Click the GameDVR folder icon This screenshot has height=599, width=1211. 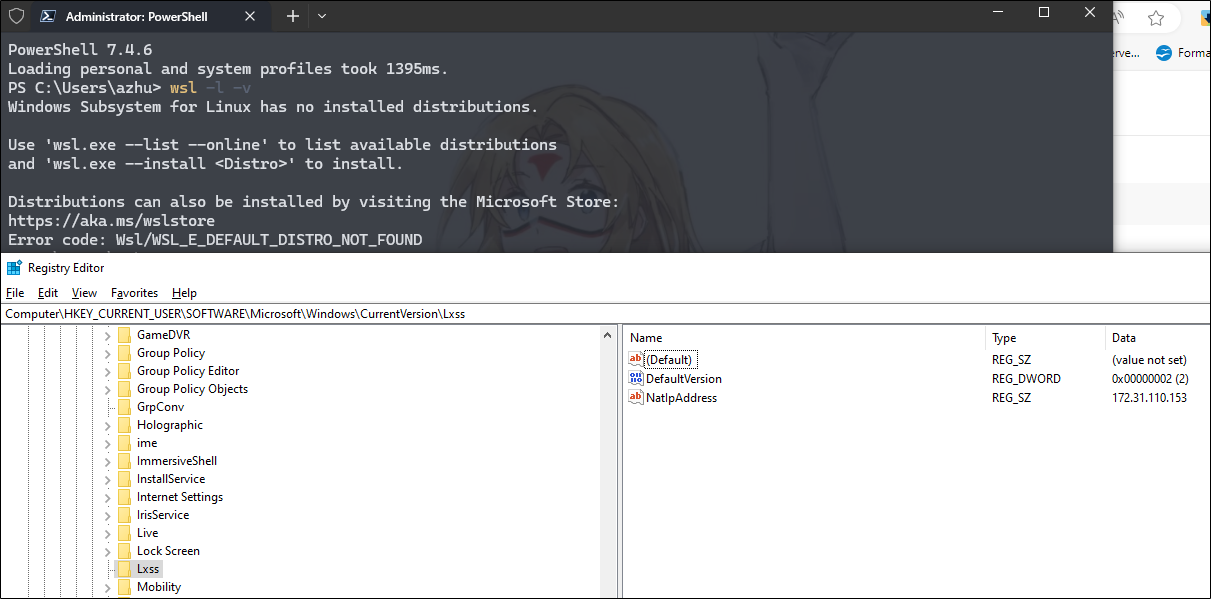(x=124, y=335)
